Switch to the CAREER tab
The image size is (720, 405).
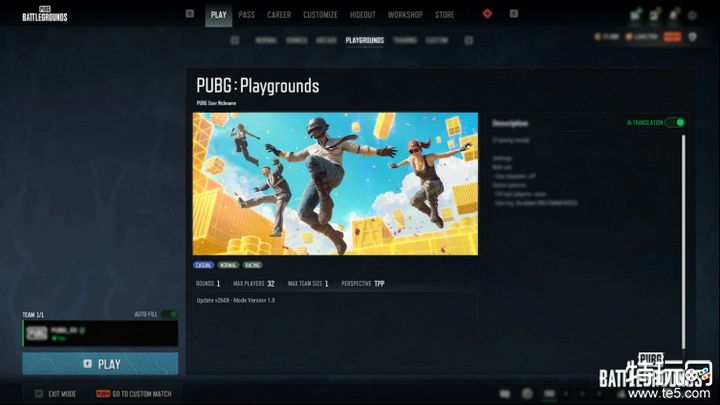point(279,15)
